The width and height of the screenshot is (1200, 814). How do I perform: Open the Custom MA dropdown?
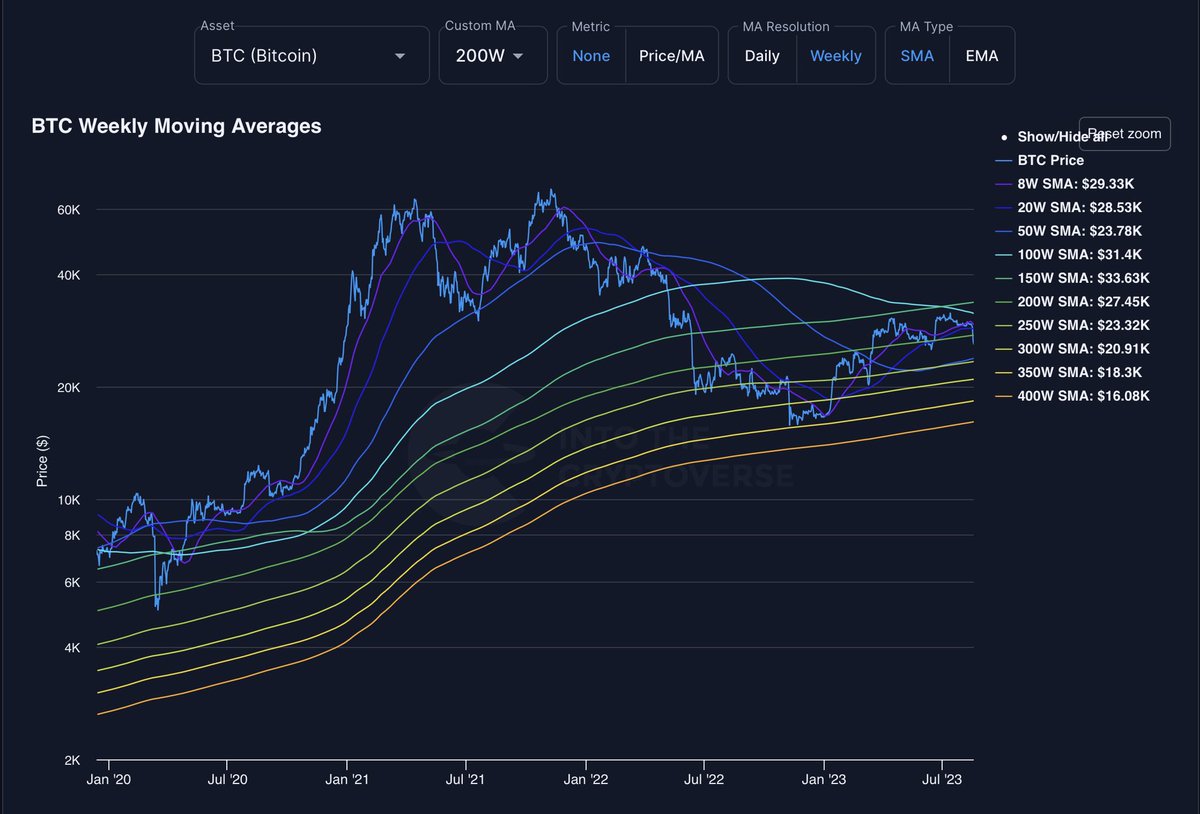pos(492,56)
